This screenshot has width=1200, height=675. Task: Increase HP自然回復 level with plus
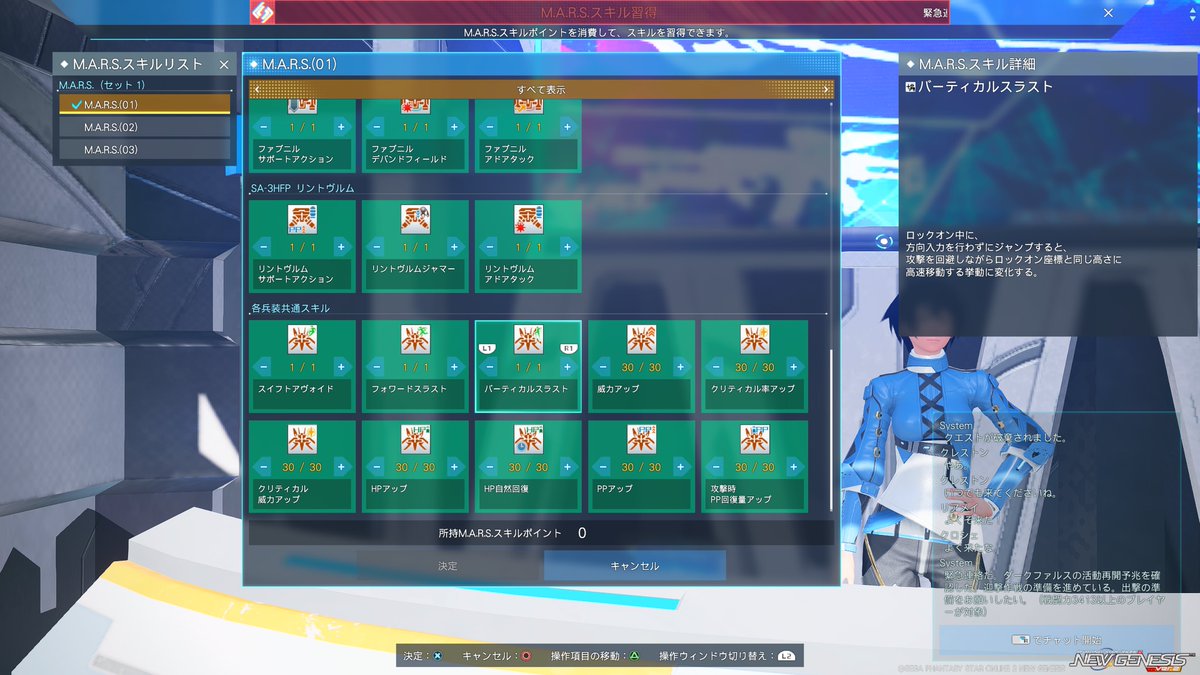[x=567, y=467]
